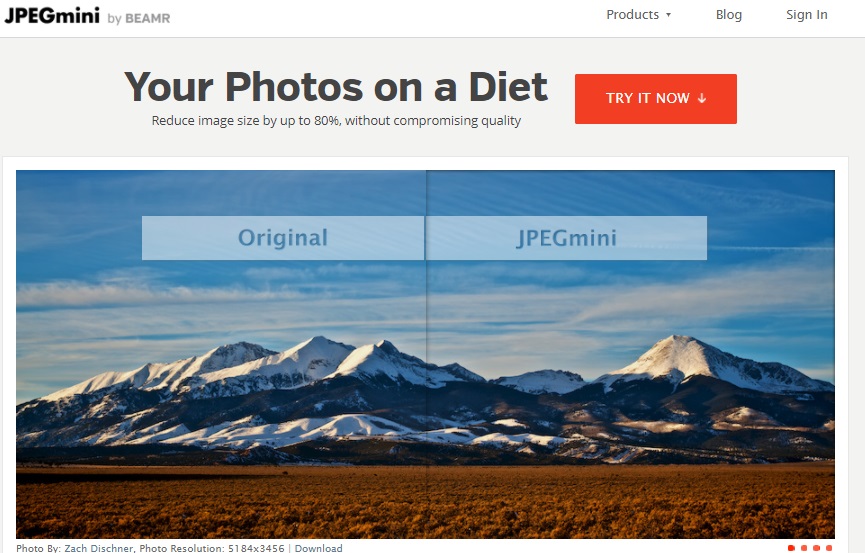This screenshot has height=553, width=865.
Task: Open the Sign In link
Action: (807, 15)
